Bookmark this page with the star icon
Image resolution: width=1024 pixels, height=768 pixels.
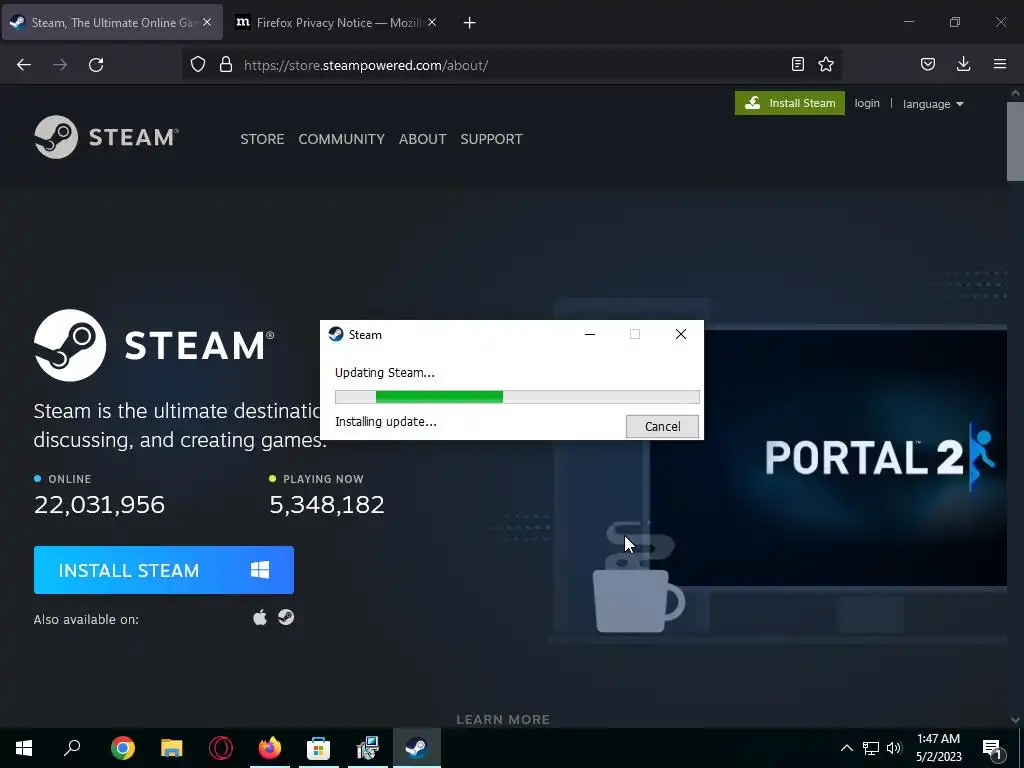click(826, 64)
